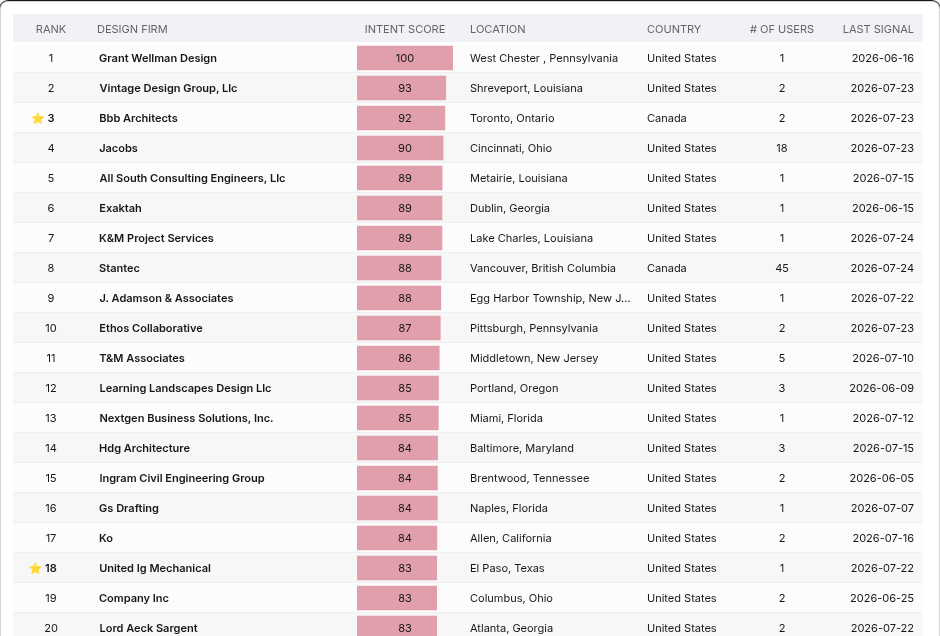
Task: Click truncated location Egg Harbor Township
Action: tap(550, 298)
